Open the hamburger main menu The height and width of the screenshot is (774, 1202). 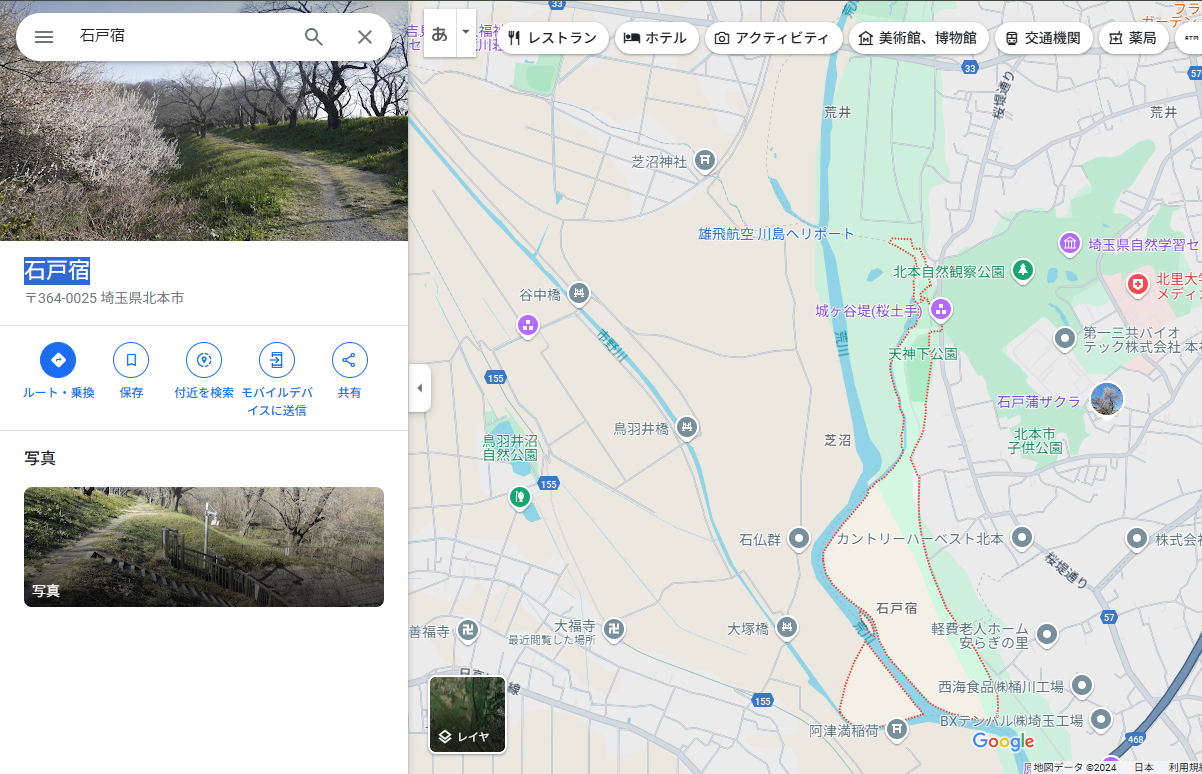pos(44,37)
